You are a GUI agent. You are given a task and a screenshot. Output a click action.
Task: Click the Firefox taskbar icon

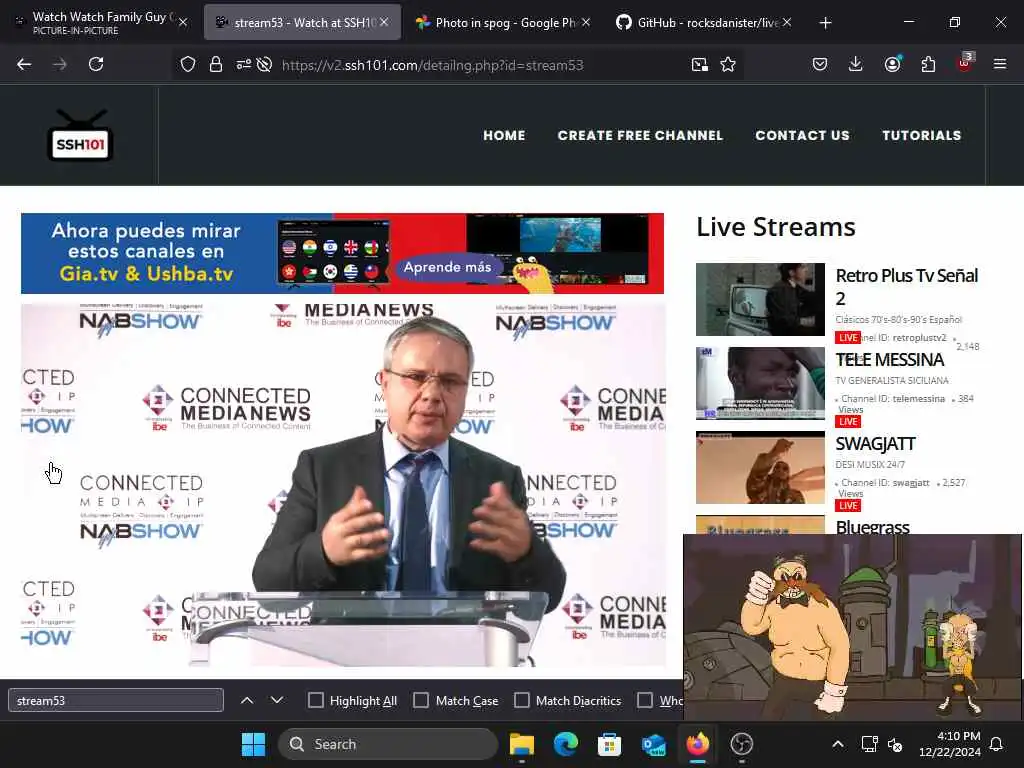click(697, 744)
